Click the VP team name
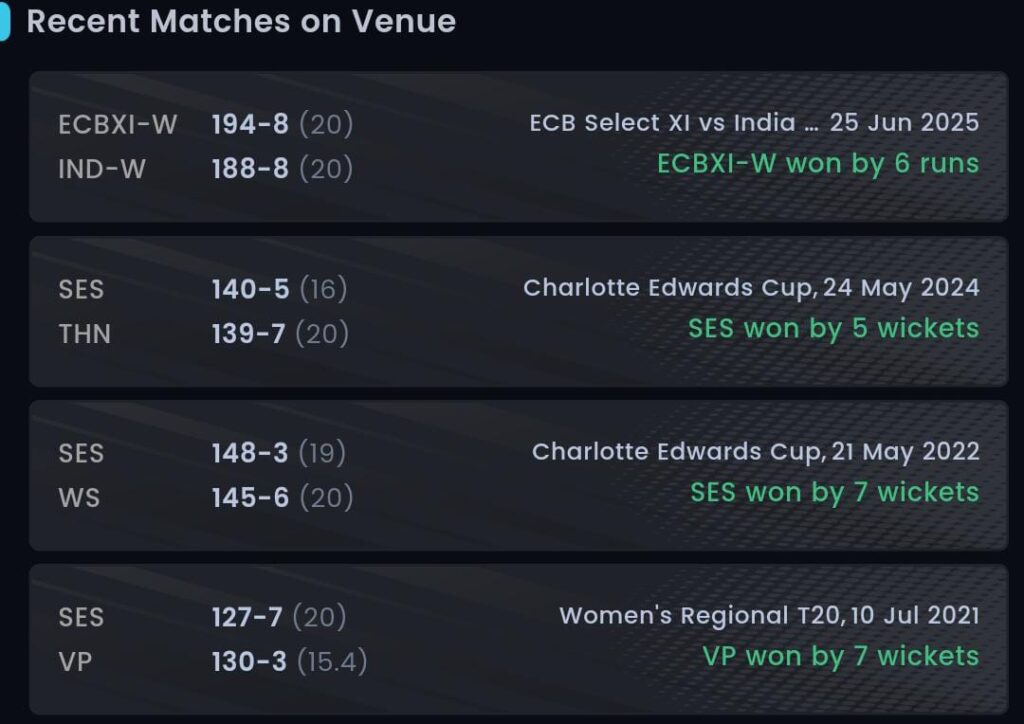The image size is (1024, 724). point(77,662)
